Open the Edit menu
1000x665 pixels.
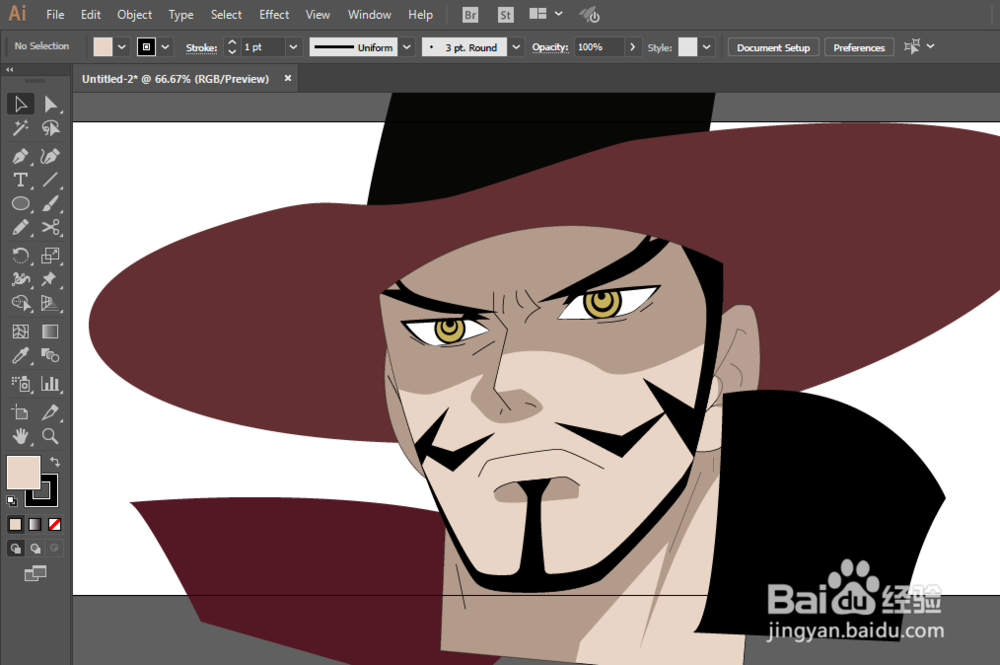tap(91, 15)
